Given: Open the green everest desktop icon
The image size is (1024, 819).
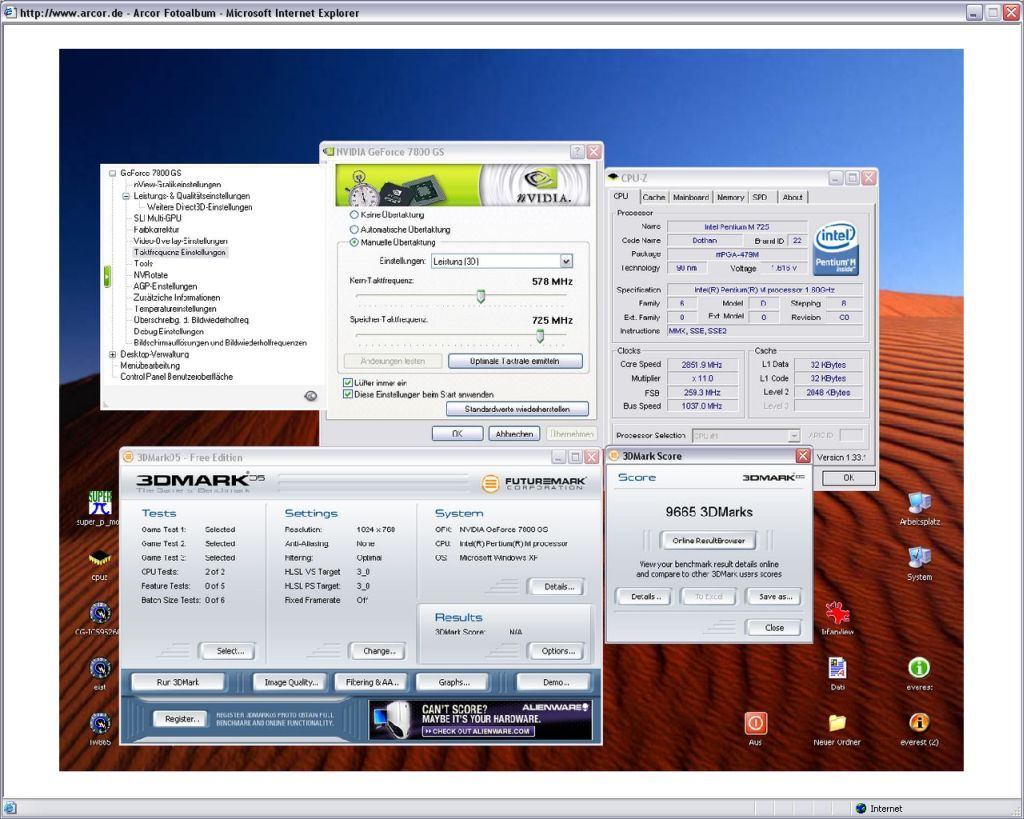Looking at the screenshot, I should pos(919,667).
